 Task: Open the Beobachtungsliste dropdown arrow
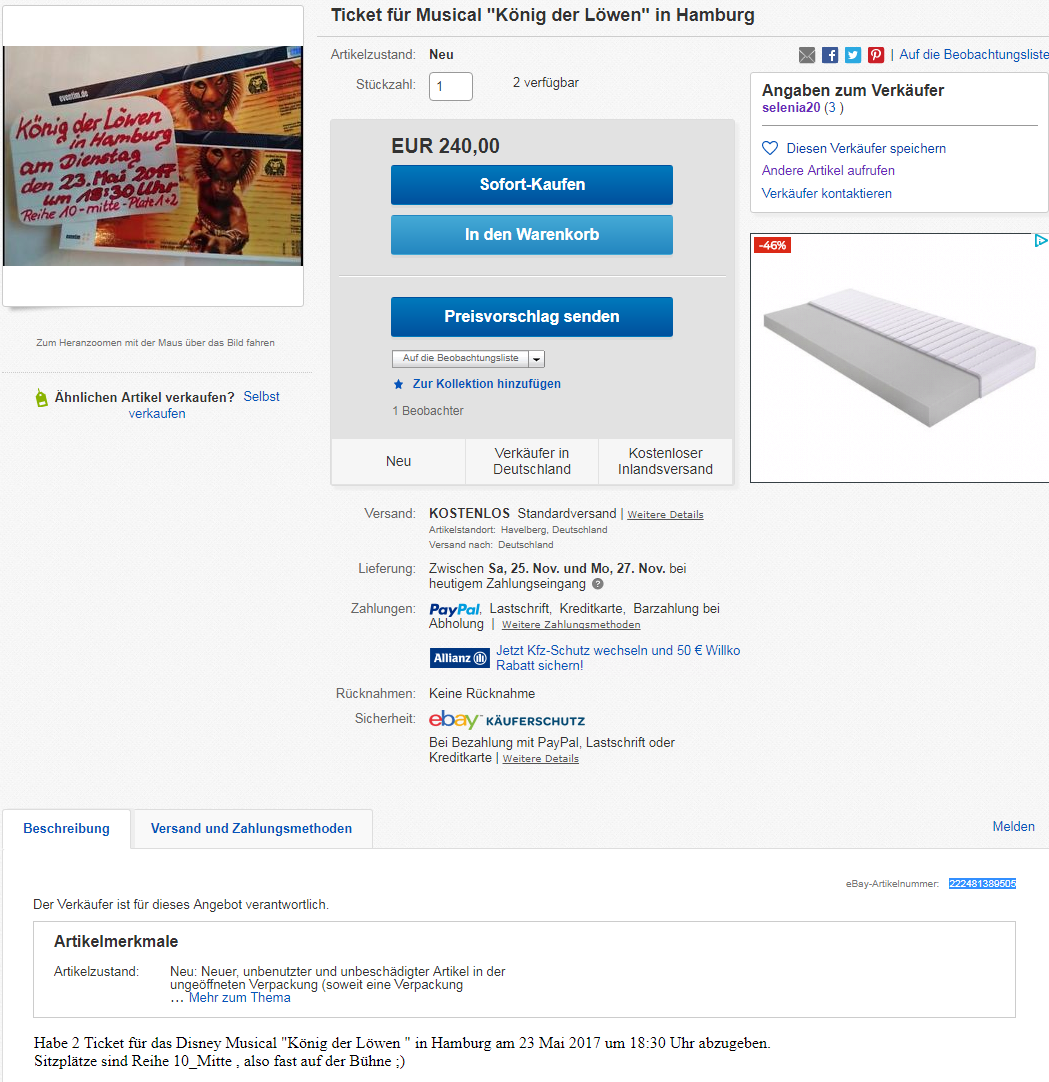(537, 359)
